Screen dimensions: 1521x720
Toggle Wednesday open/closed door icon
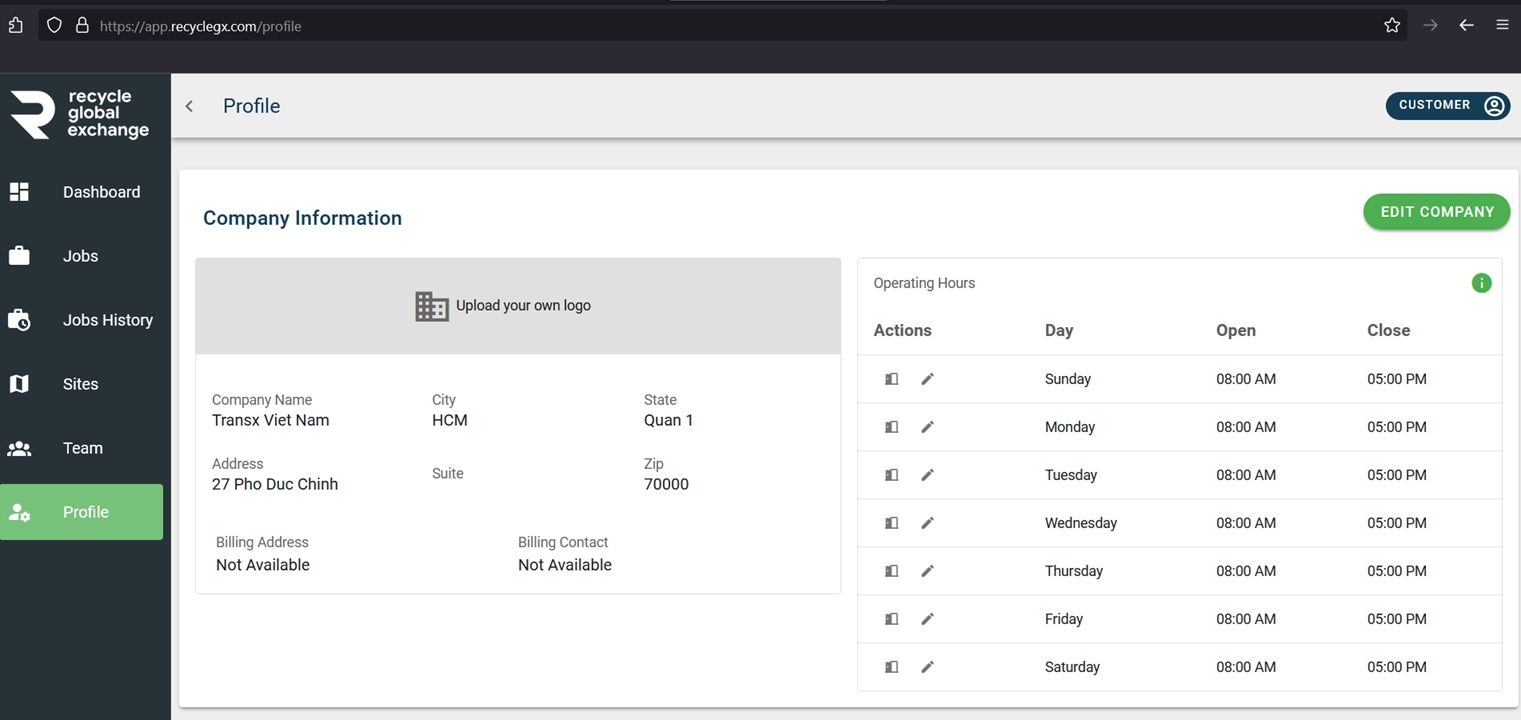[x=891, y=523]
